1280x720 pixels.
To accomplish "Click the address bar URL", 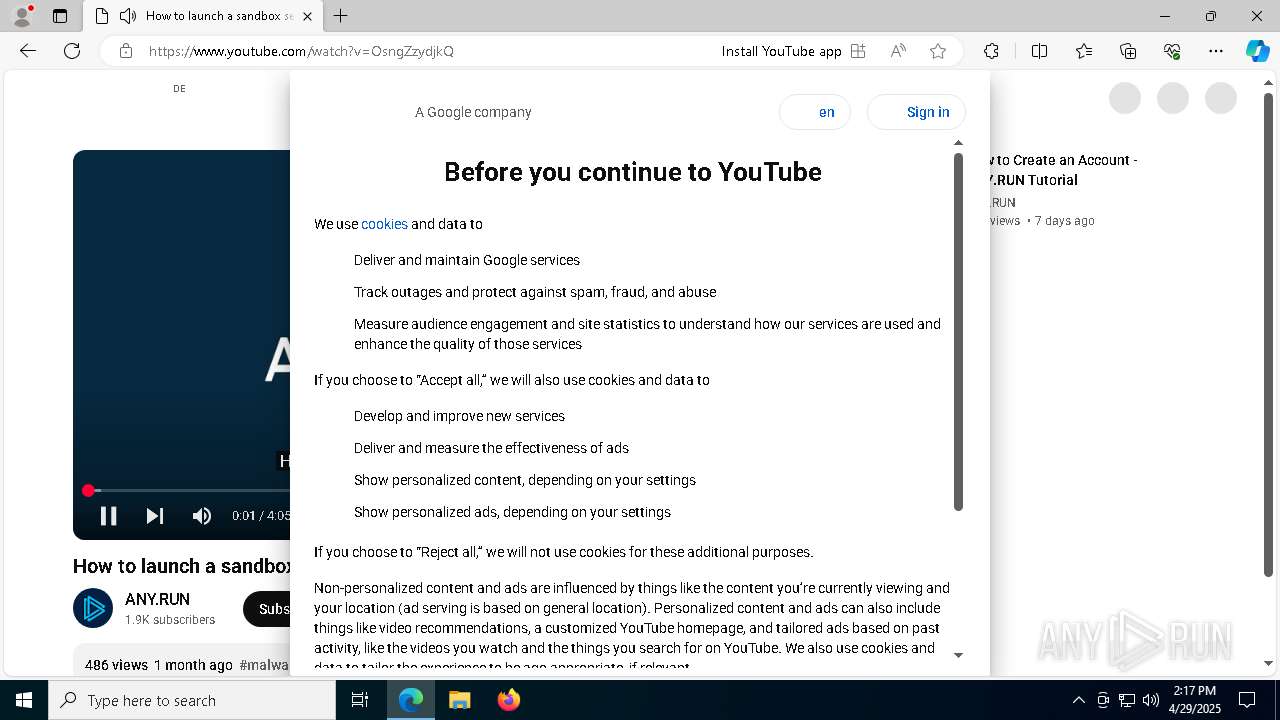I will tap(301, 51).
